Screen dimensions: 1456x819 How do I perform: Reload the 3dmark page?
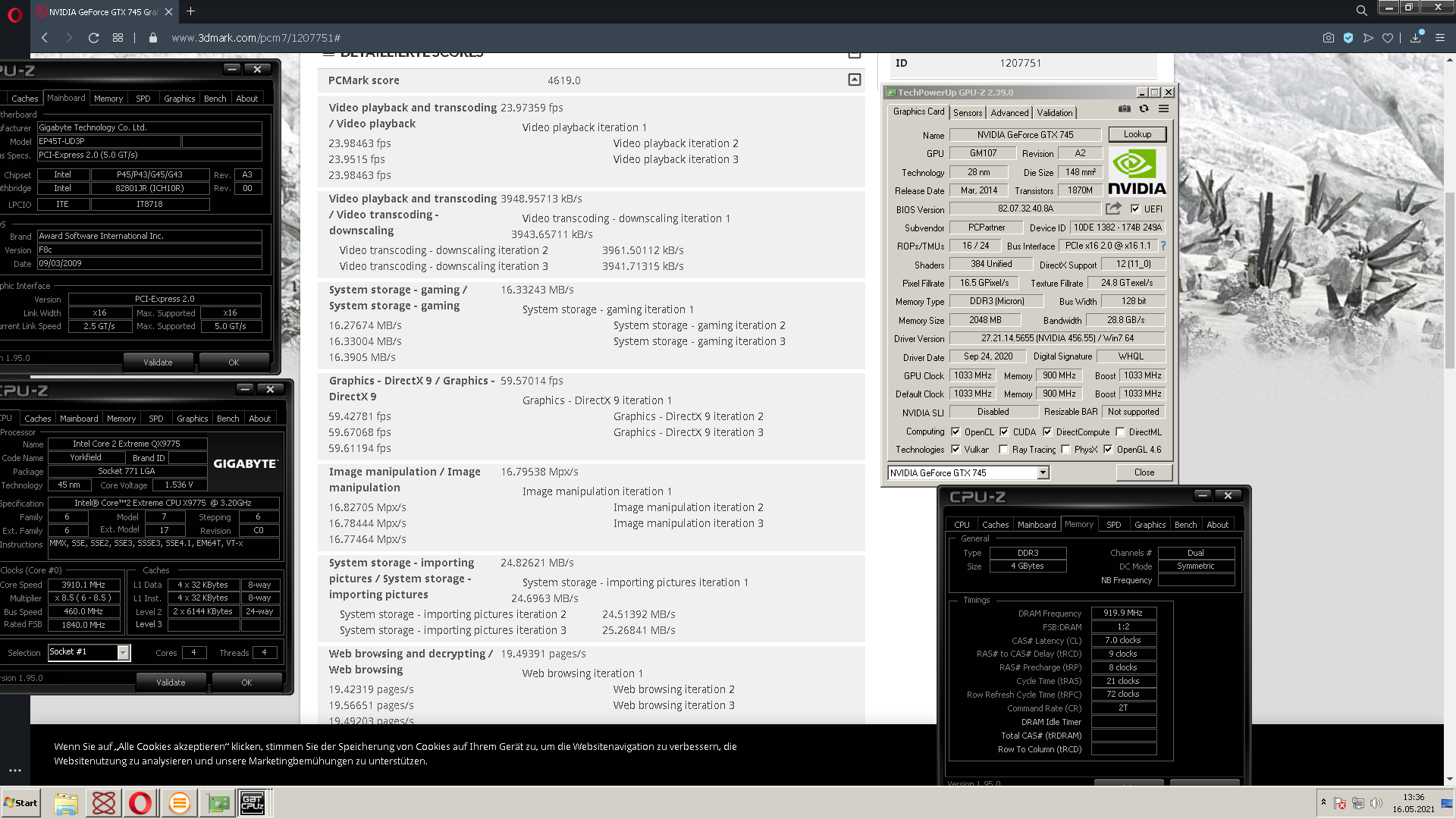coord(93,38)
